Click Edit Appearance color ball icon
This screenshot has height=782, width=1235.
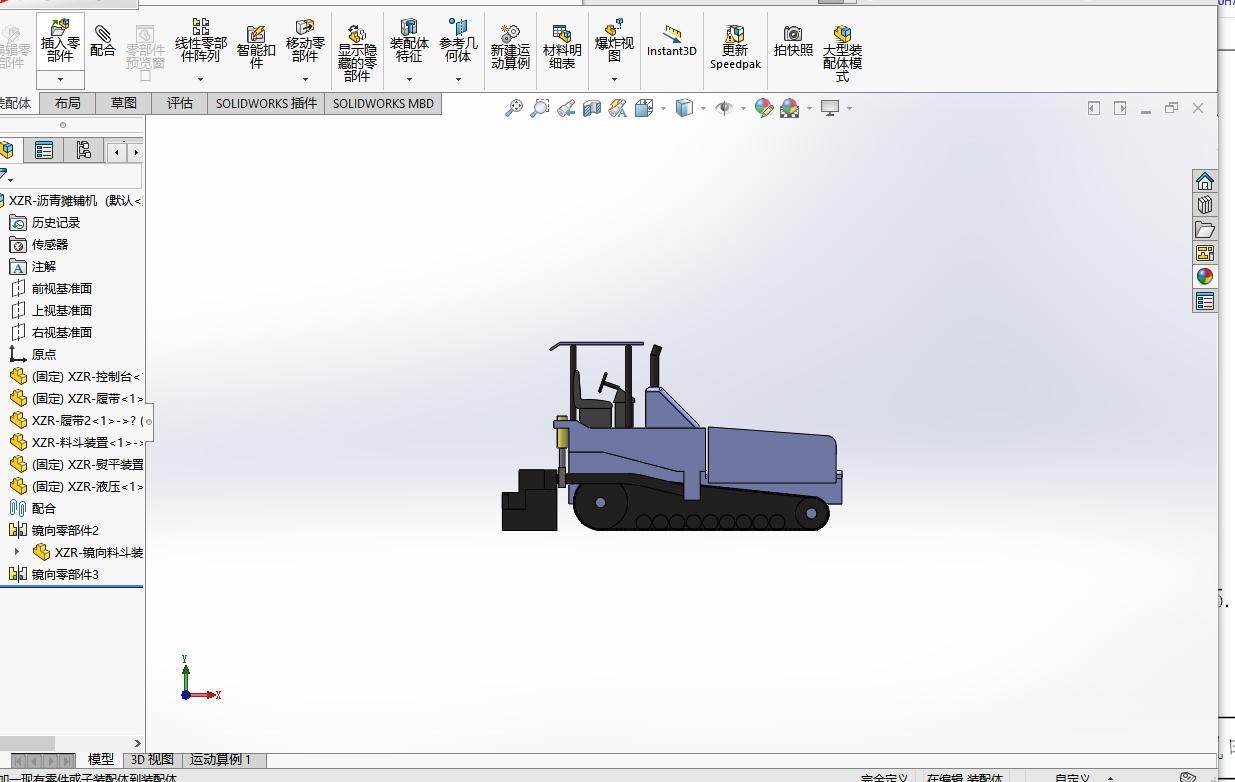pyautogui.click(x=764, y=108)
